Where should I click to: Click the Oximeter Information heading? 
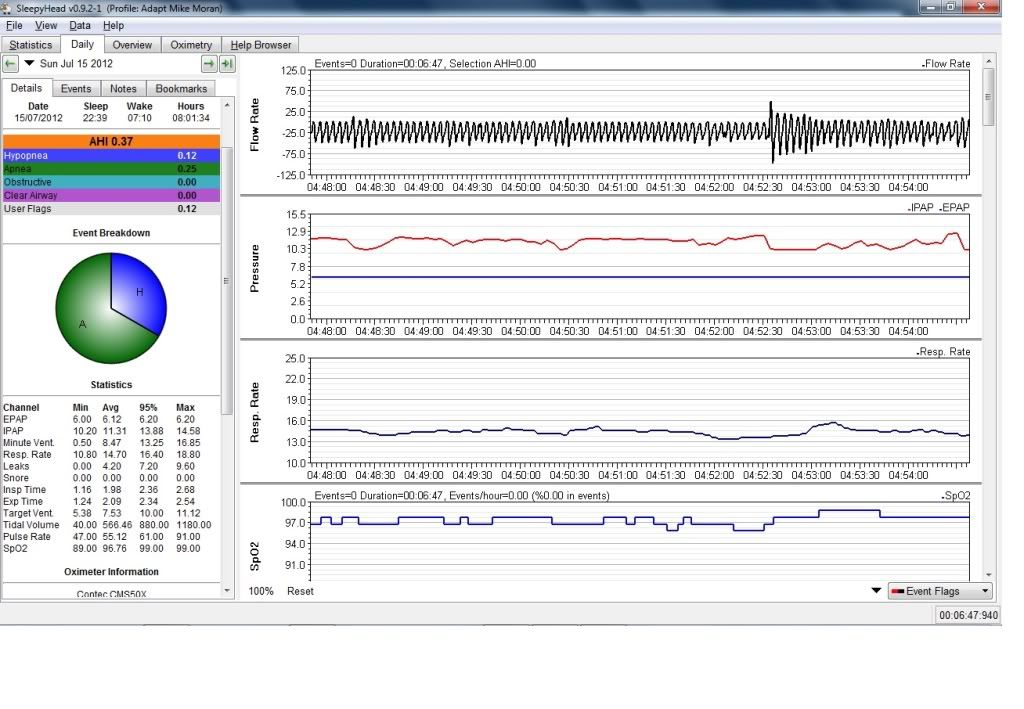pyautogui.click(x=111, y=572)
